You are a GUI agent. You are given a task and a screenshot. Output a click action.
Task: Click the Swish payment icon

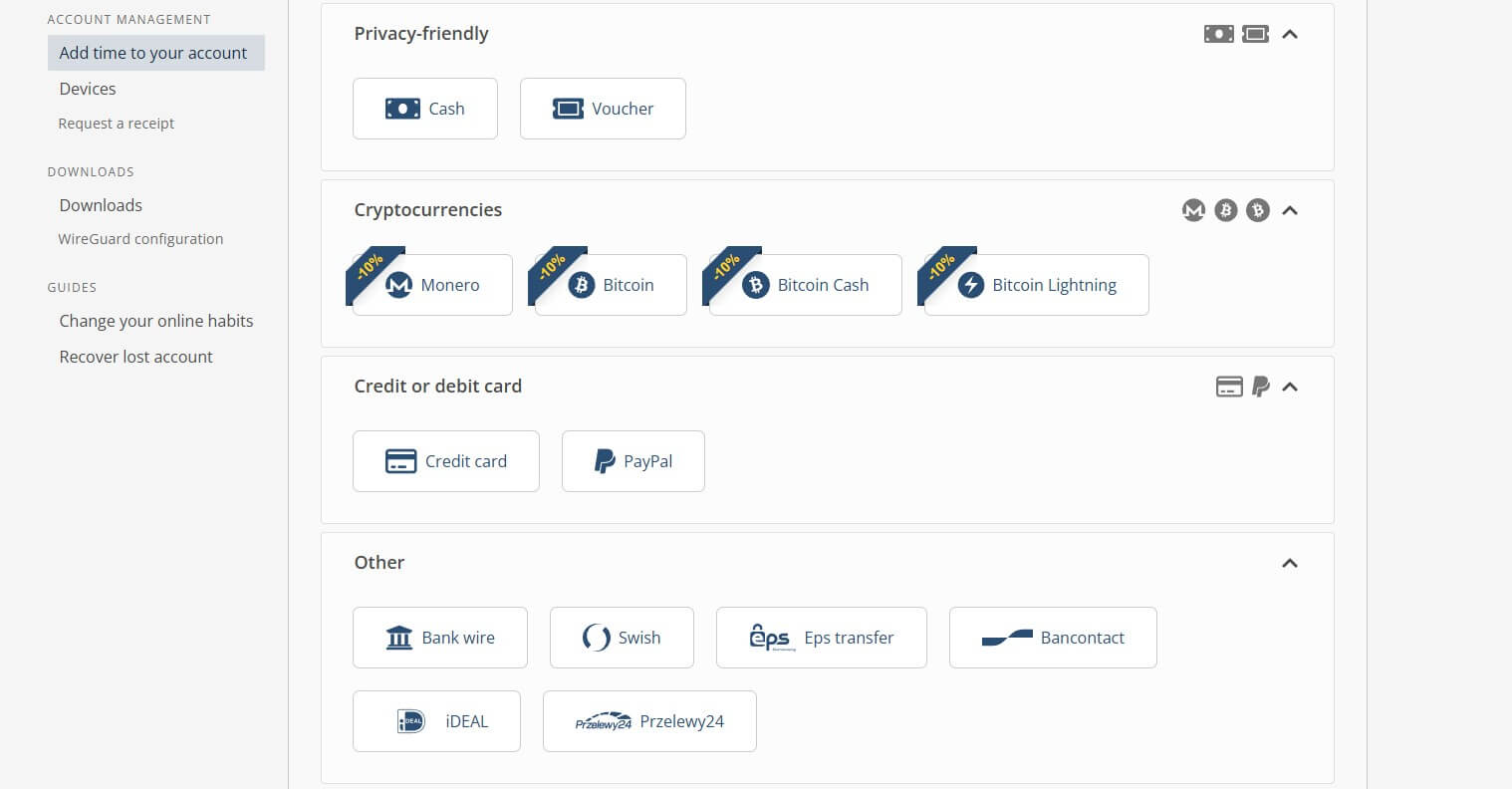(x=622, y=637)
